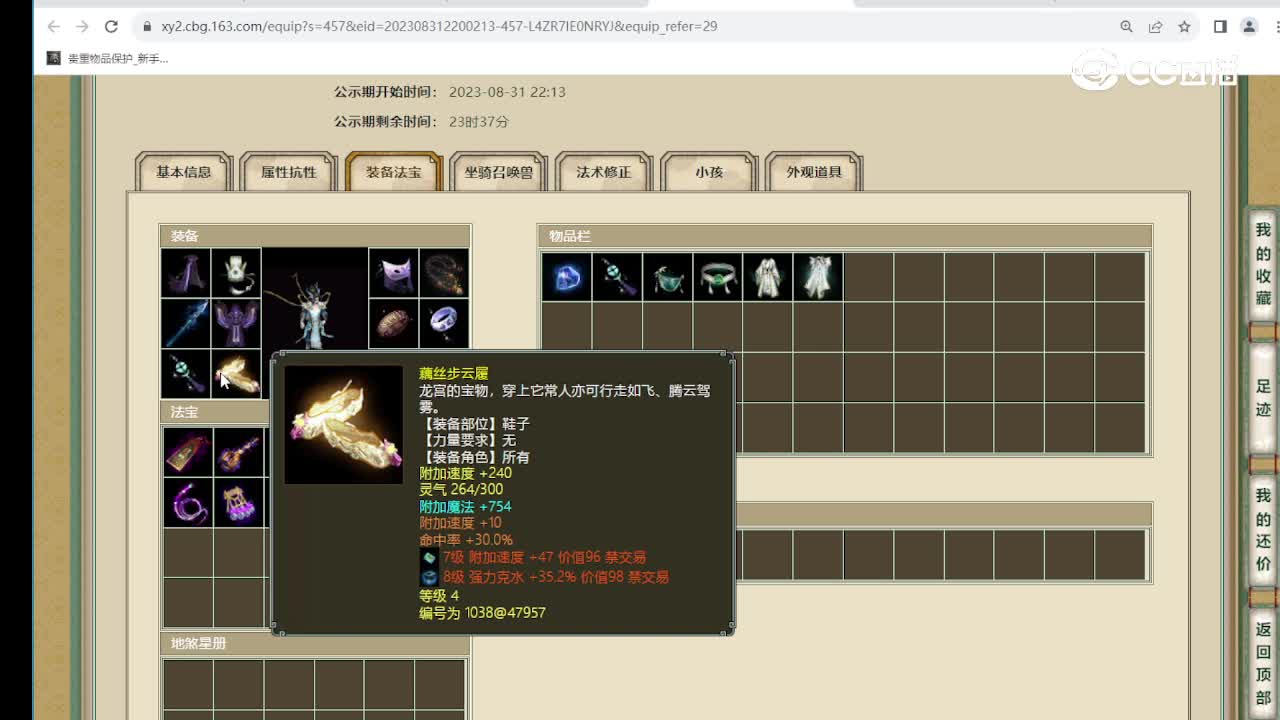Viewport: 1280px width, 720px height.
Task: Click the teal orb staff in inventory
Action: 617,277
